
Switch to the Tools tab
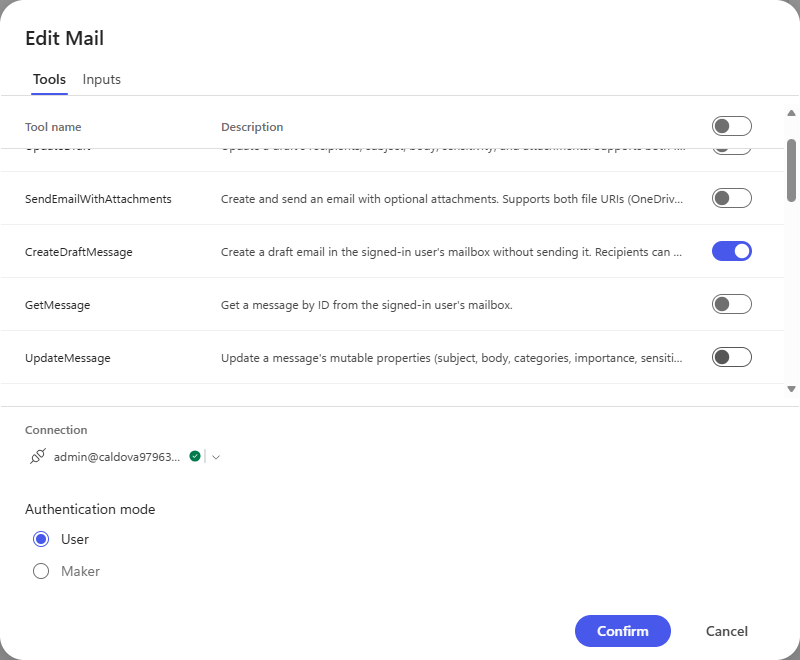click(49, 80)
